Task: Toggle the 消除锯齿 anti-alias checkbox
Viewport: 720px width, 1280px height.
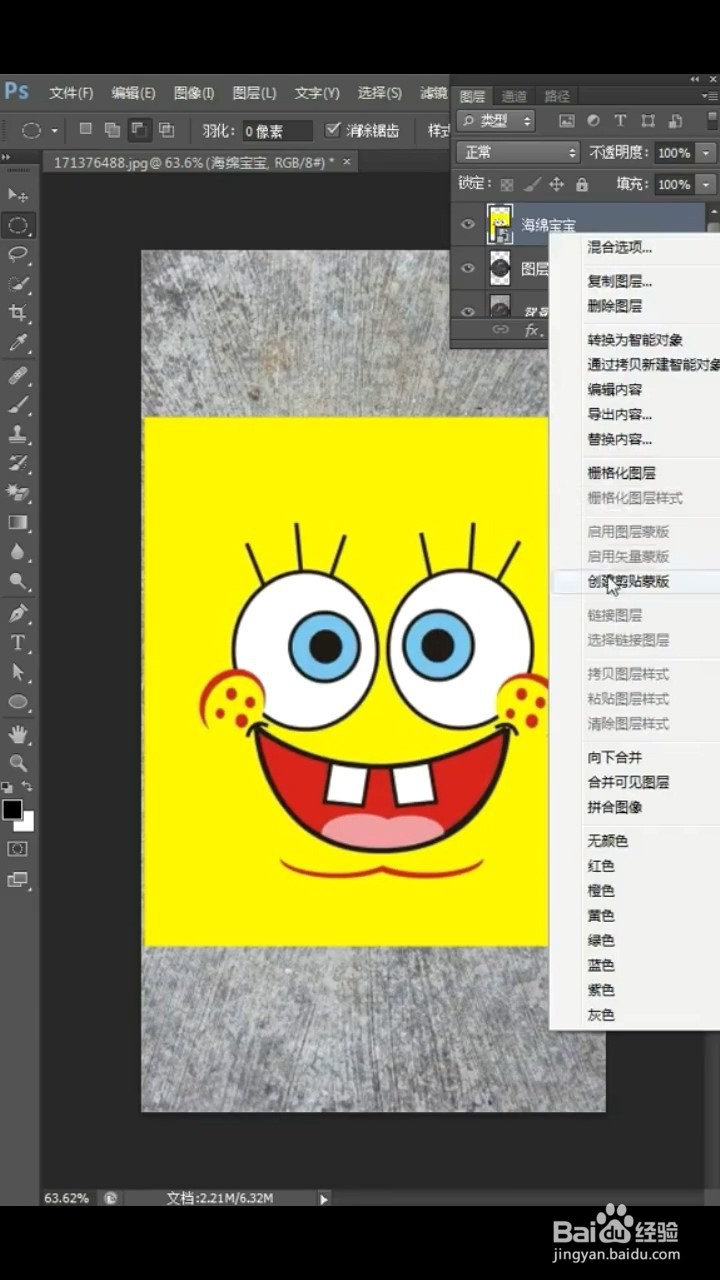Action: 333,129
